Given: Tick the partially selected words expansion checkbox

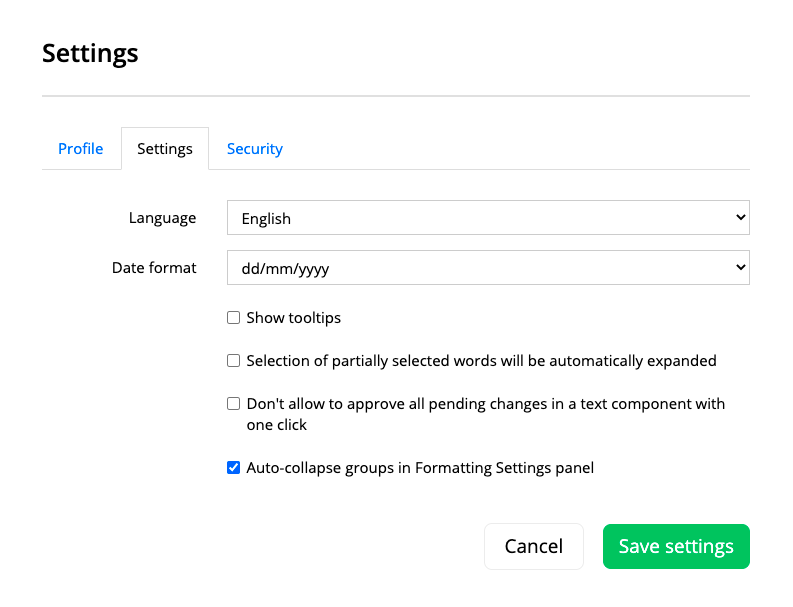Looking at the screenshot, I should 233,361.
